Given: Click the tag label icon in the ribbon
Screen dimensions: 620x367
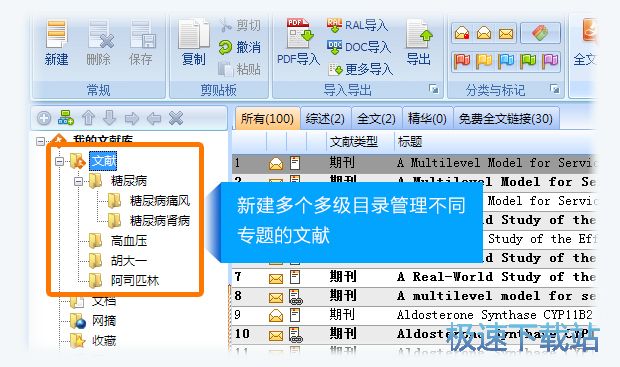Looking at the screenshot, I should (540, 33).
